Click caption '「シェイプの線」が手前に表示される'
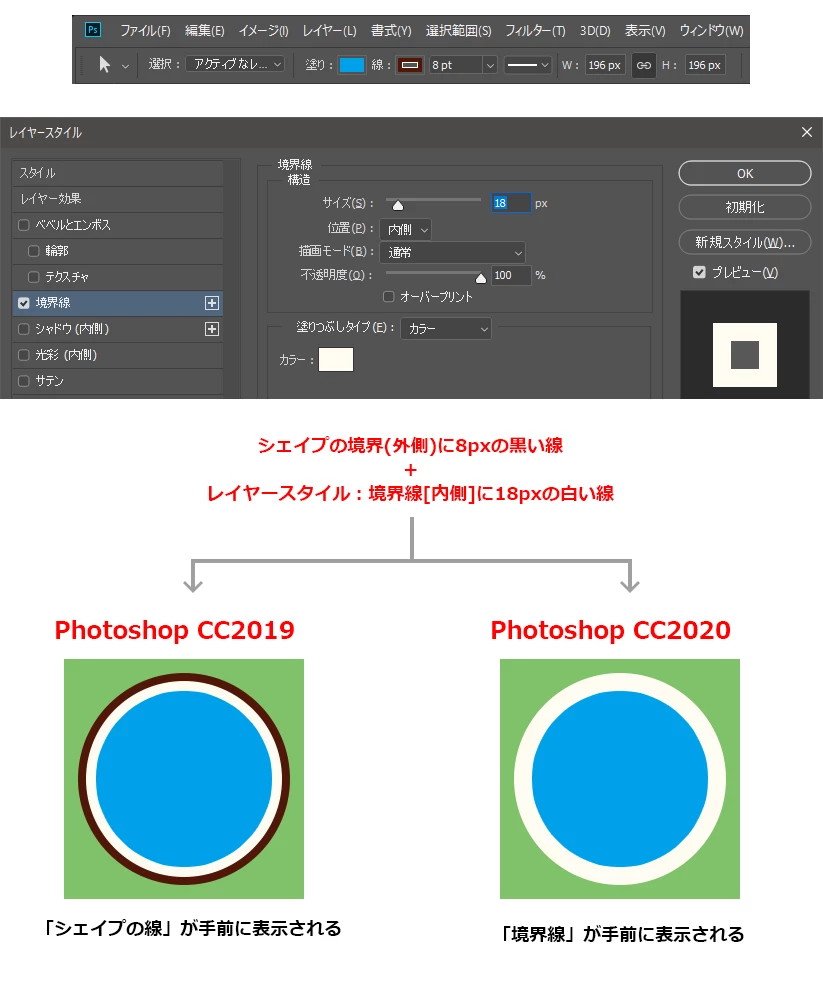 coord(191,928)
